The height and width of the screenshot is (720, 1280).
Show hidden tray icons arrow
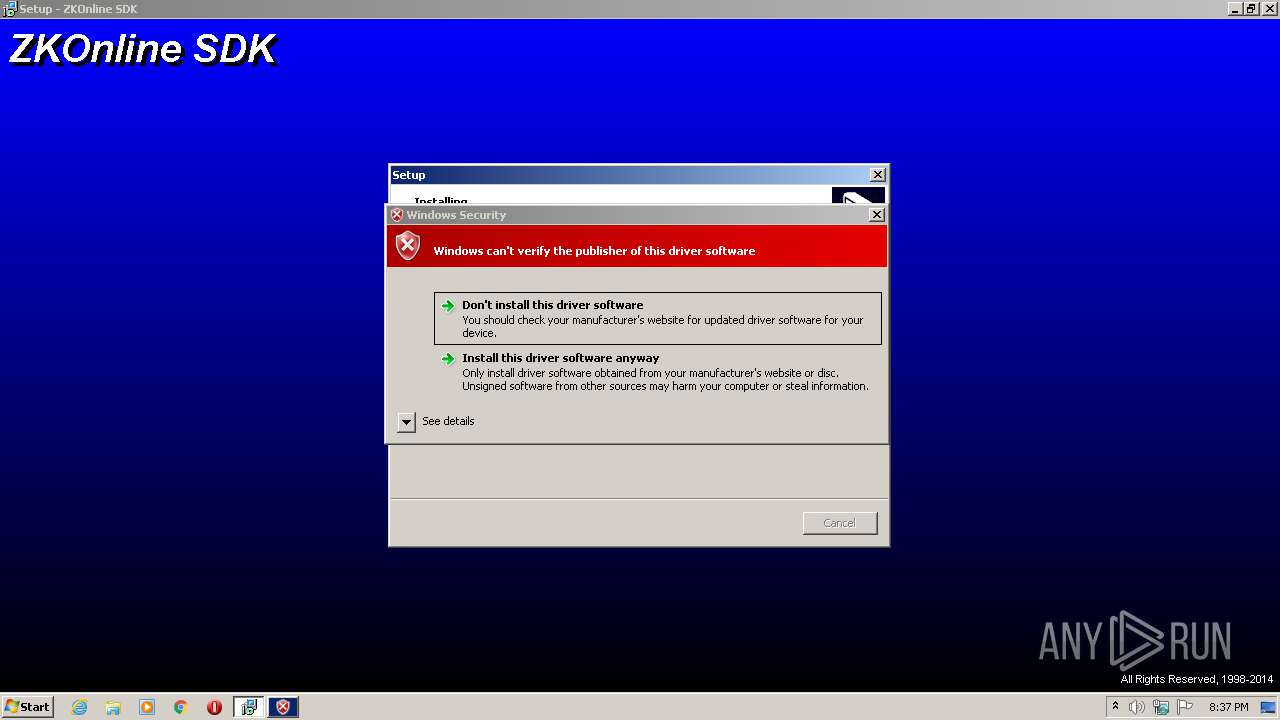point(1115,707)
